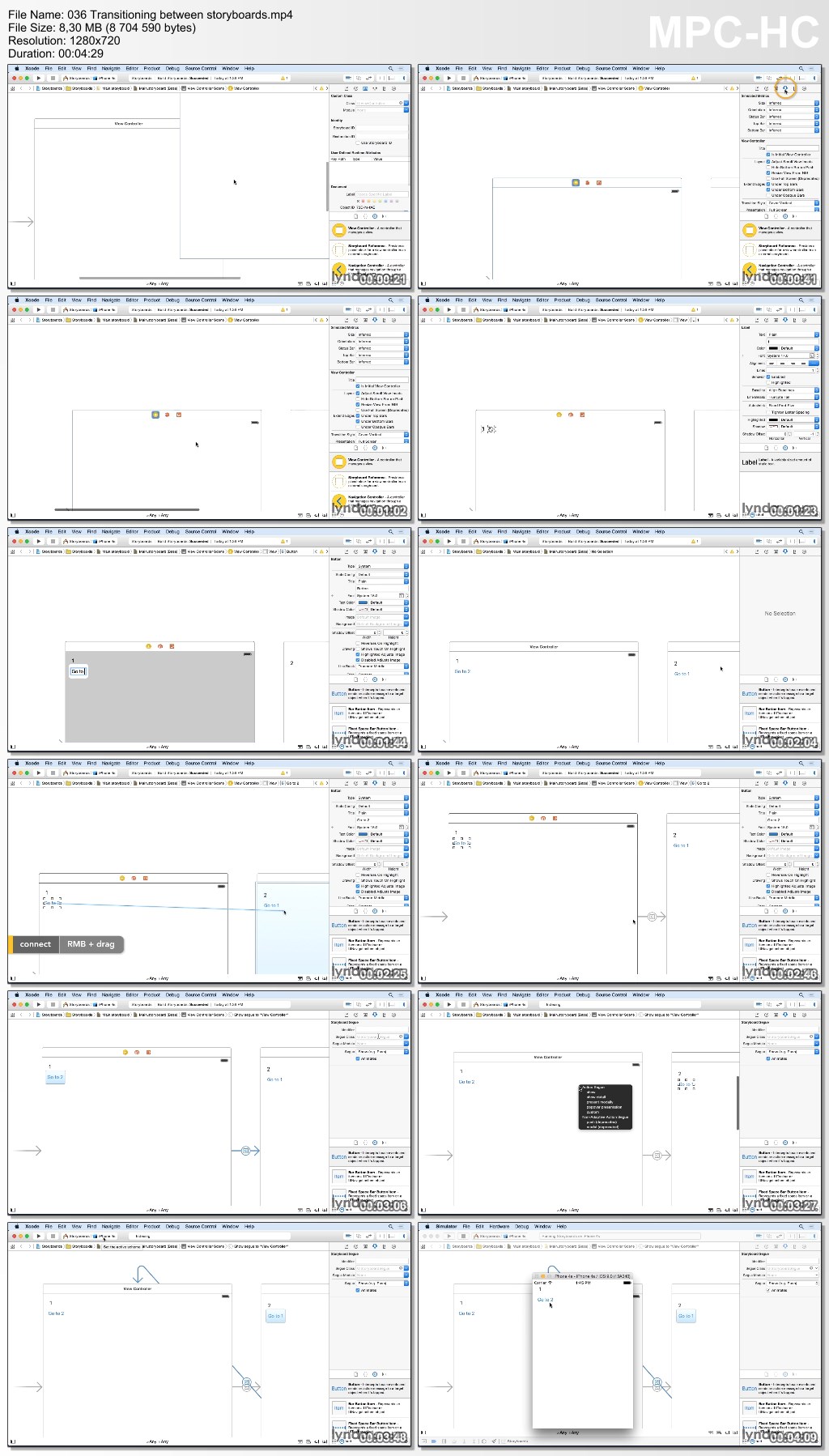Click the Spotlight search icon in the 00:00:41 menu bar
Screen dimensions: 829x1456
[x=801, y=69]
